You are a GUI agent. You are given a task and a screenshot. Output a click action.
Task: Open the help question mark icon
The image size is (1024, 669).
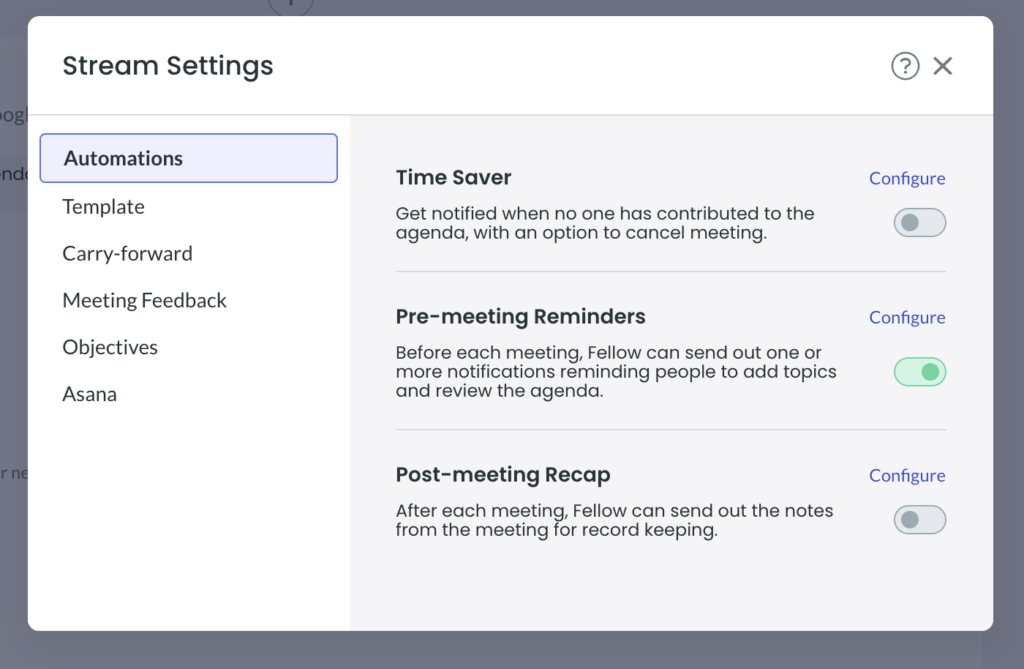point(905,66)
